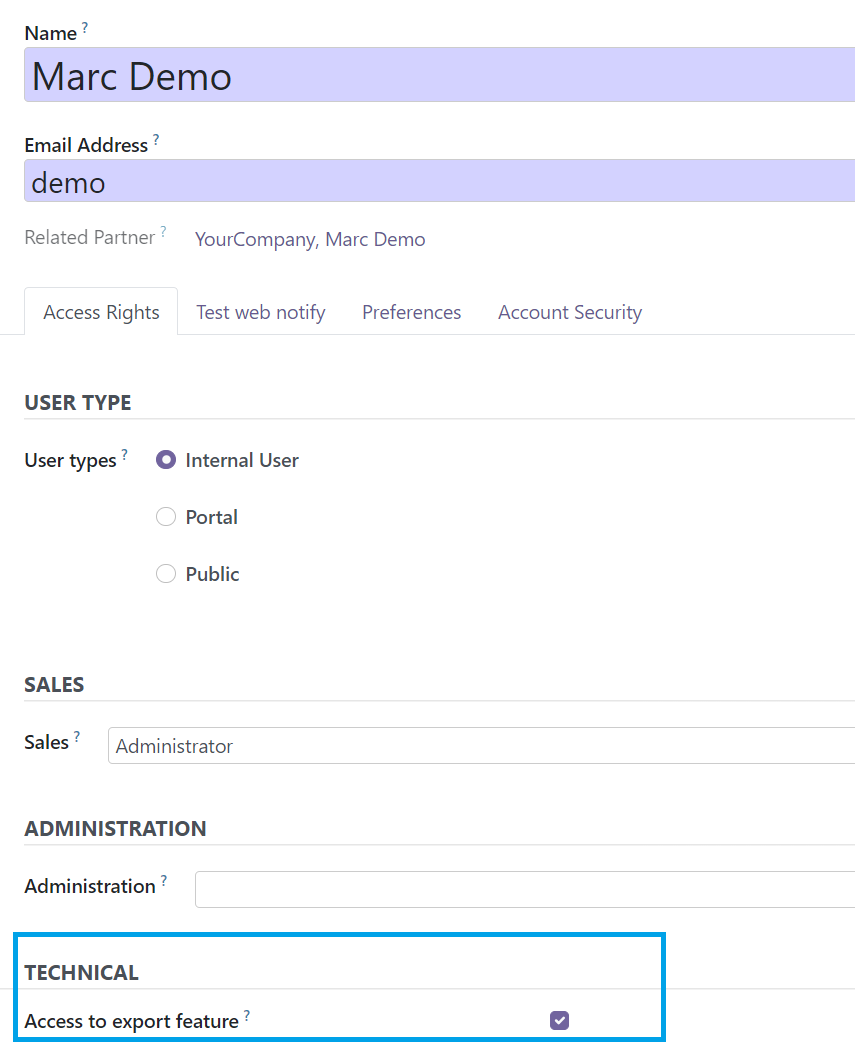Open the YourCompany, Marc Demo partner link
This screenshot has width=855, height=1053.
310,239
